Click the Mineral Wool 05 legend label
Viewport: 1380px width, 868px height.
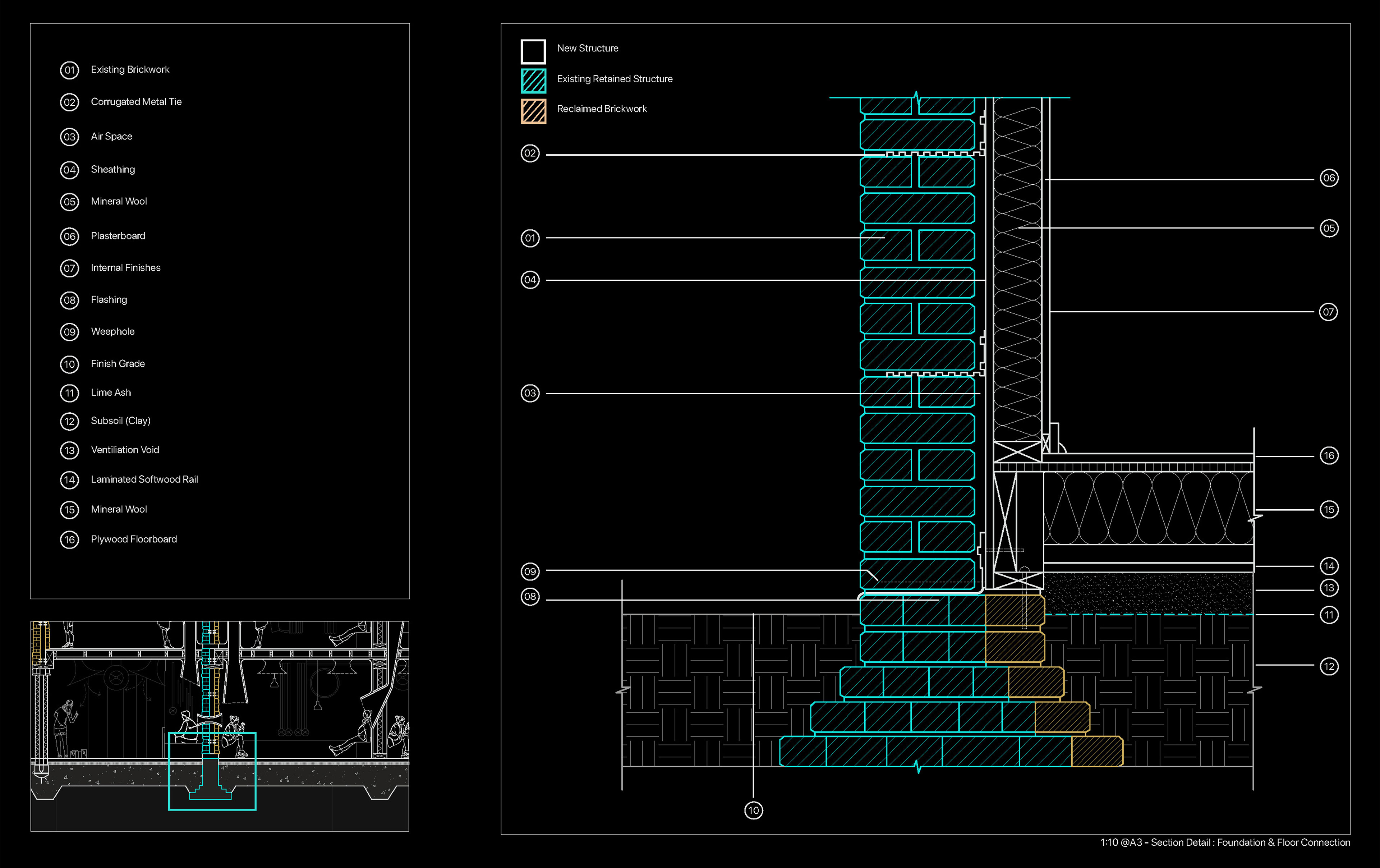click(119, 201)
